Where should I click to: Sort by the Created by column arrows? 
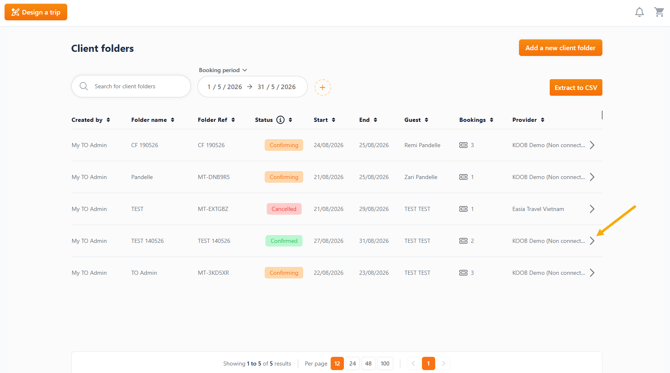(108, 120)
